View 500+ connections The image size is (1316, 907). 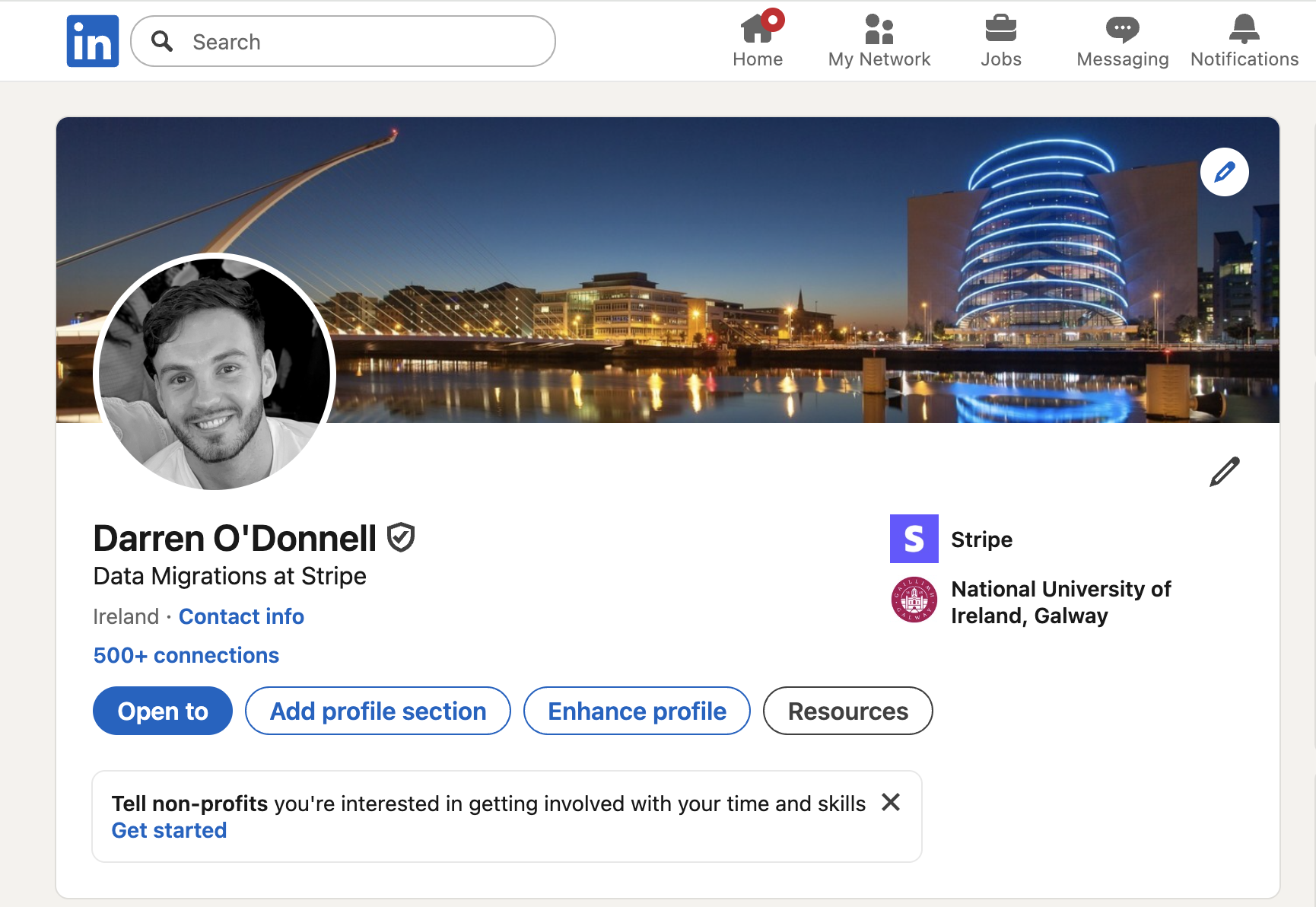(186, 655)
